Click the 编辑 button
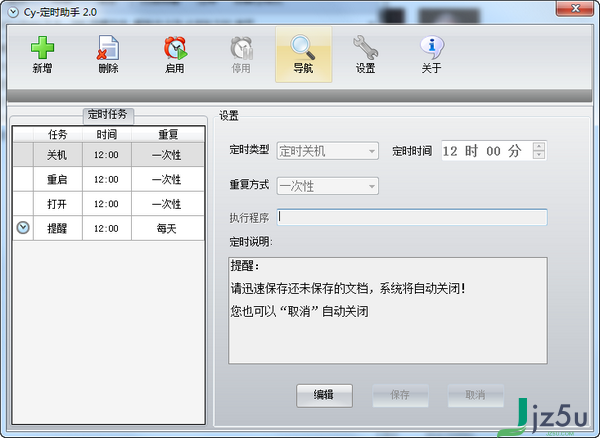Viewport: 600px width, 438px height. (x=324, y=395)
